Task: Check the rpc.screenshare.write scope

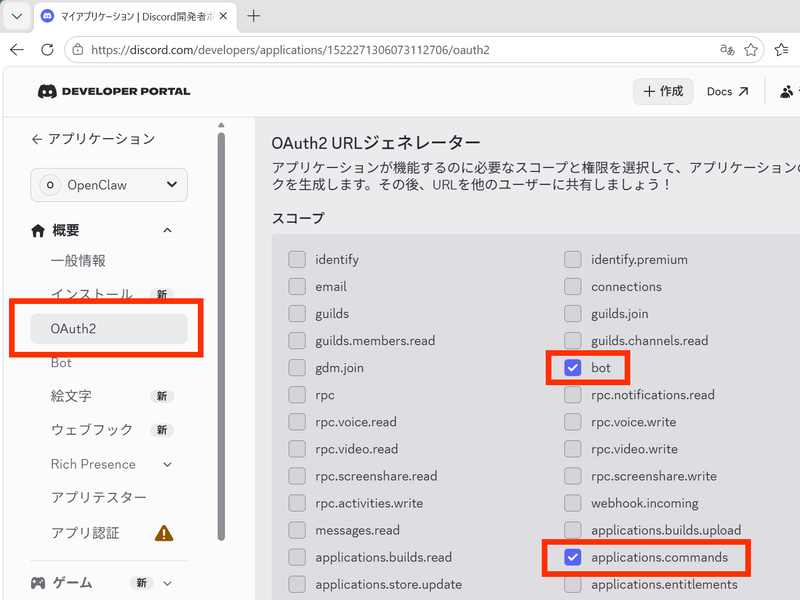Action: (x=572, y=476)
